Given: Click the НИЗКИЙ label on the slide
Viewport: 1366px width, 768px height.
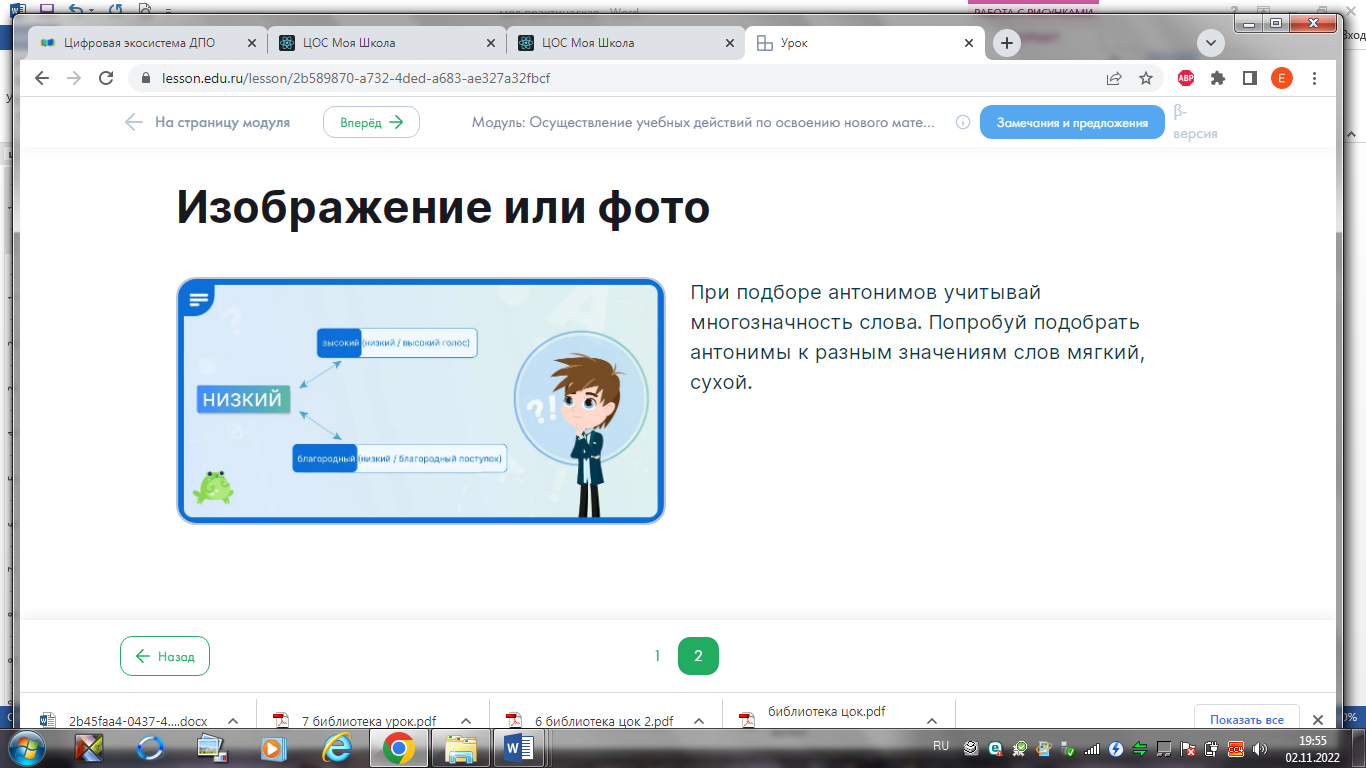Looking at the screenshot, I should pos(243,400).
